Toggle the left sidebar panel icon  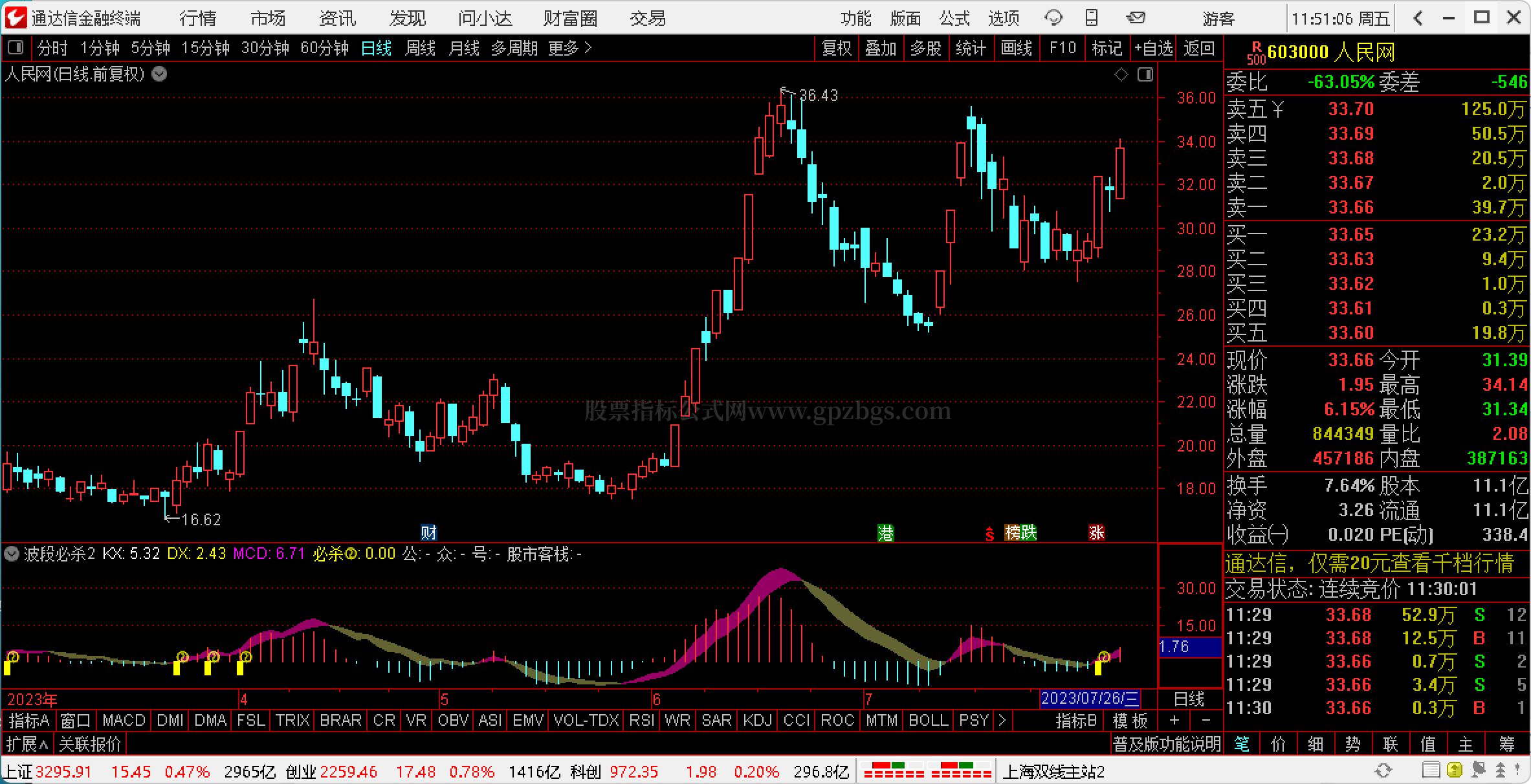click(x=15, y=47)
